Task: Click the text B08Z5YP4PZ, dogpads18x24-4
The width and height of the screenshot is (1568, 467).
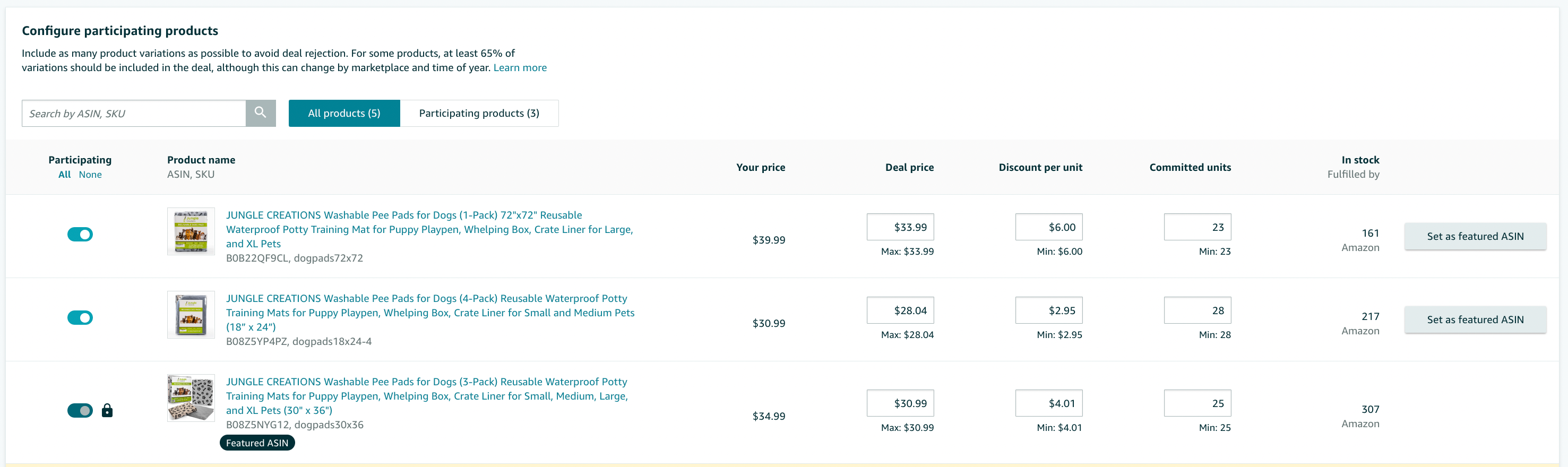Action: tap(298, 342)
